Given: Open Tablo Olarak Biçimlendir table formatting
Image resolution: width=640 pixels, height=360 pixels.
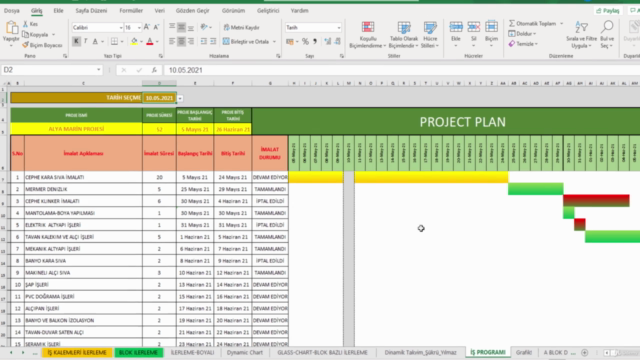Looking at the screenshot, I should tap(404, 35).
